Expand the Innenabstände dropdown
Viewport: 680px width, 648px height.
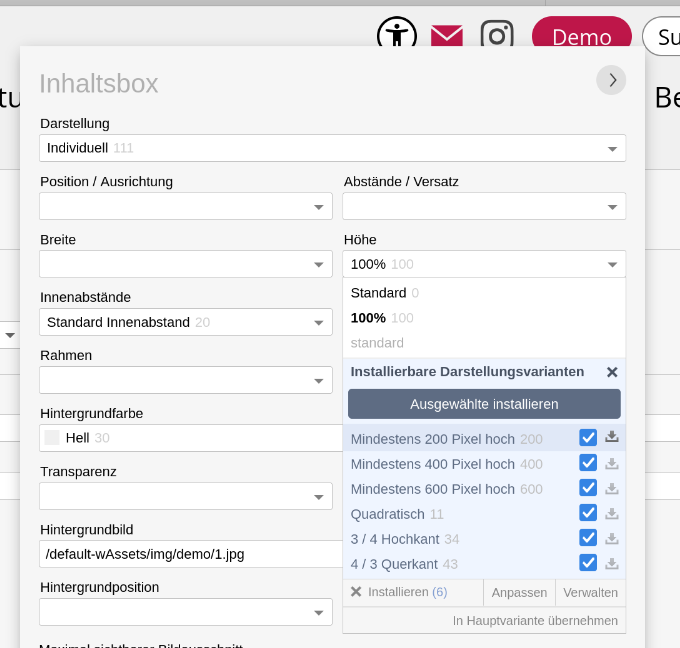(x=186, y=322)
